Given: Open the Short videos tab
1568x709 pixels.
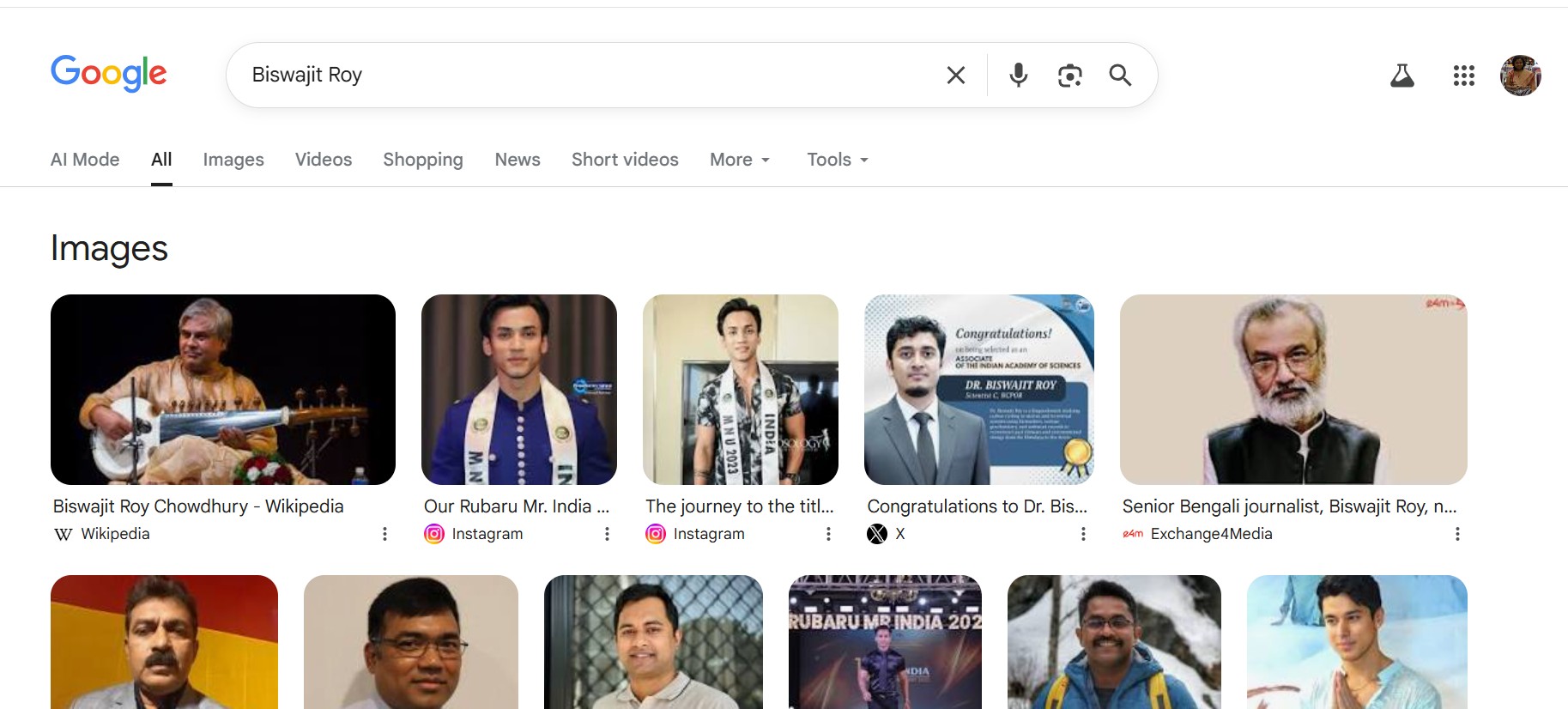Looking at the screenshot, I should (625, 160).
